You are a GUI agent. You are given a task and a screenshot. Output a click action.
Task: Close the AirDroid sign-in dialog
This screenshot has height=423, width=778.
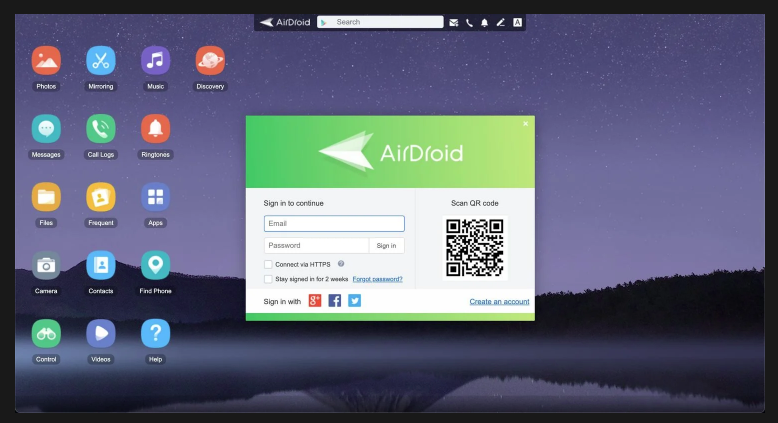tap(525, 124)
